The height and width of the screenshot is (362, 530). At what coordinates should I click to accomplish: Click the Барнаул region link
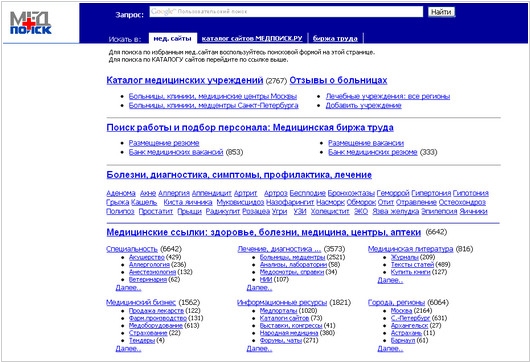click(403, 340)
